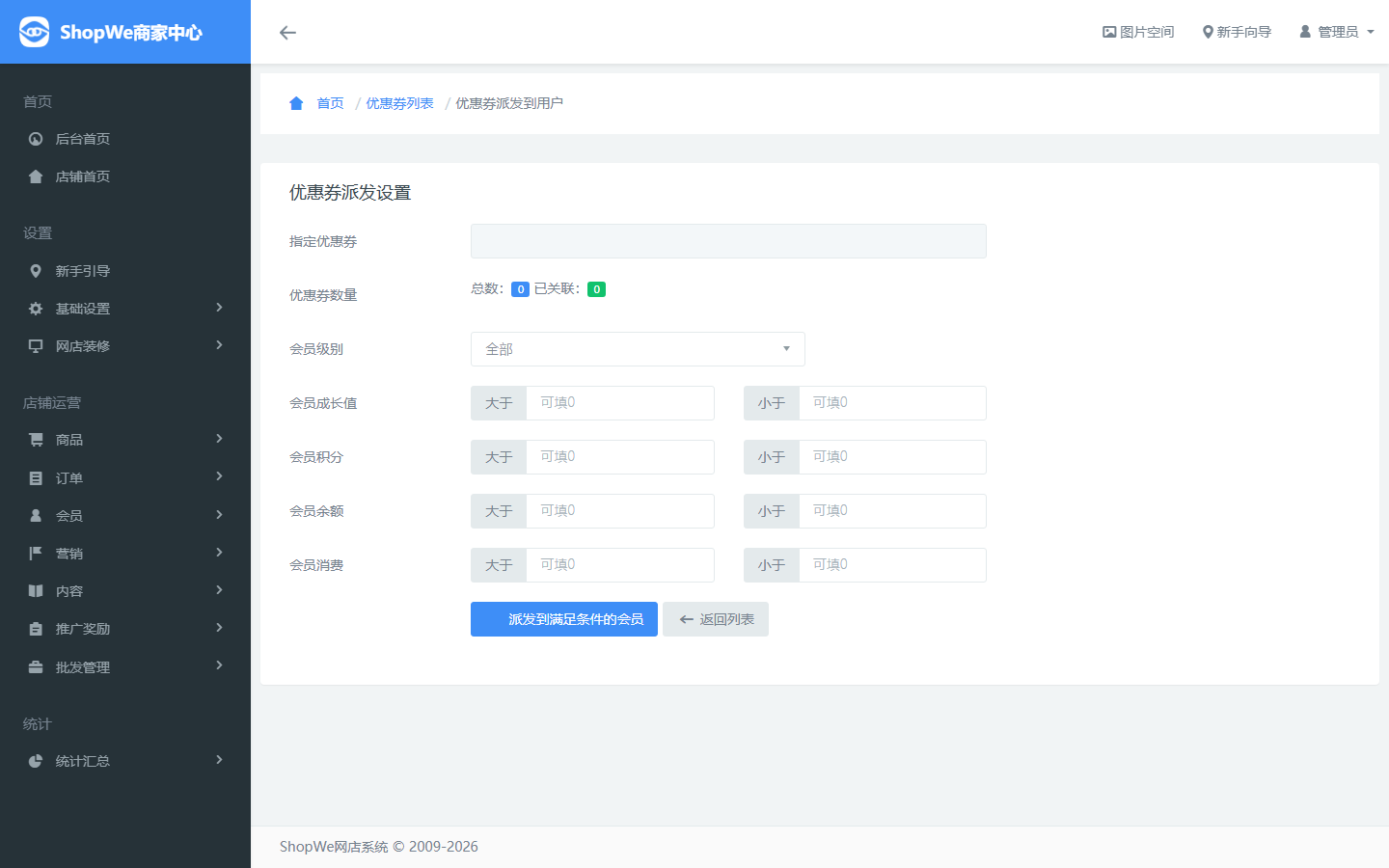This screenshot has height=868, width=1389.
Task: Click 派发到满足条件的会员 button
Action: [564, 619]
